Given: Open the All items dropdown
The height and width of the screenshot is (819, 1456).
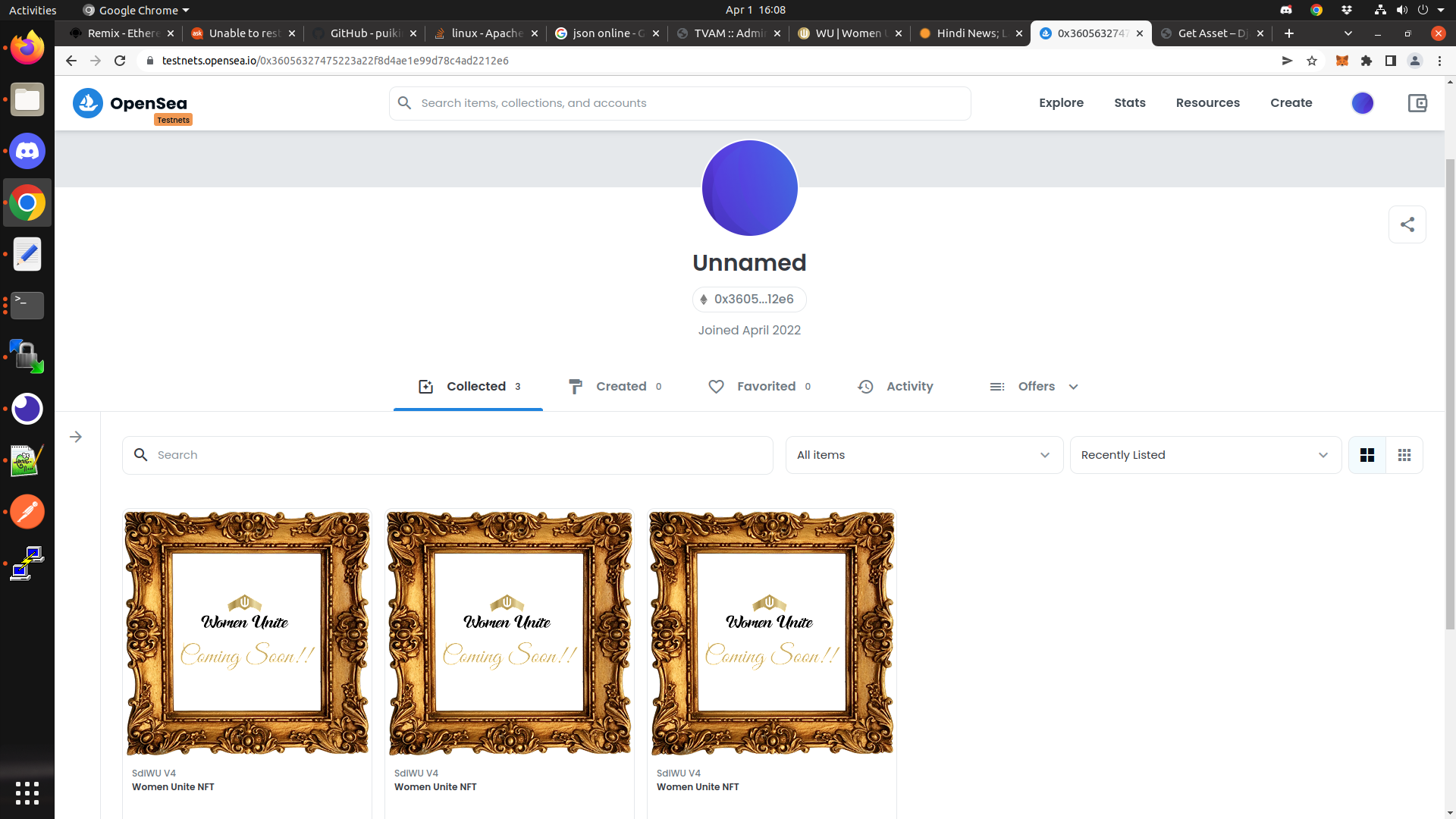Looking at the screenshot, I should tap(924, 455).
